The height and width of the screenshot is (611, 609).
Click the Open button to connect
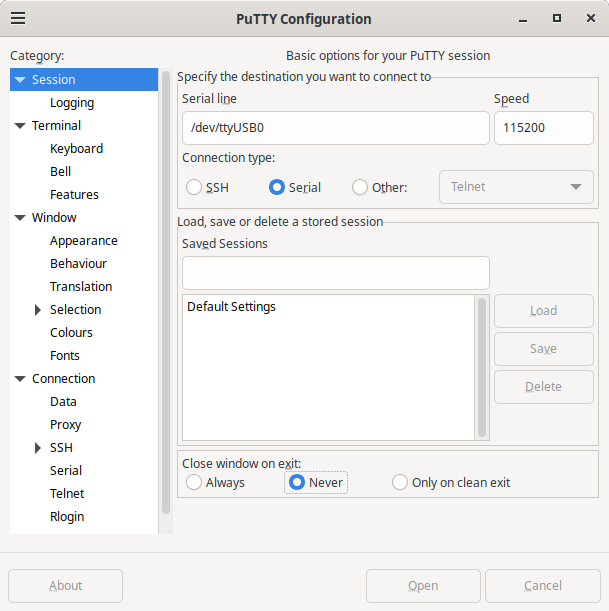coord(423,586)
